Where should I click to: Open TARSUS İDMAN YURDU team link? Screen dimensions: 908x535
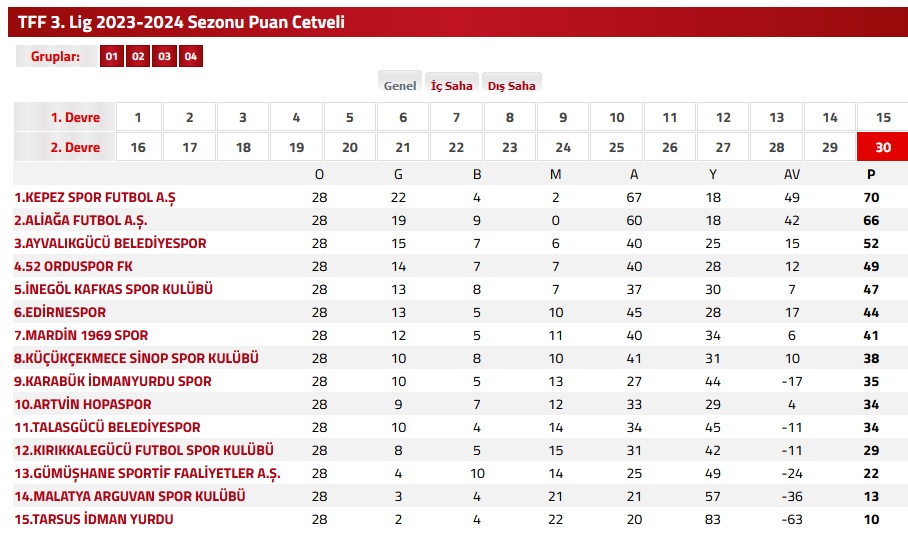click(94, 519)
